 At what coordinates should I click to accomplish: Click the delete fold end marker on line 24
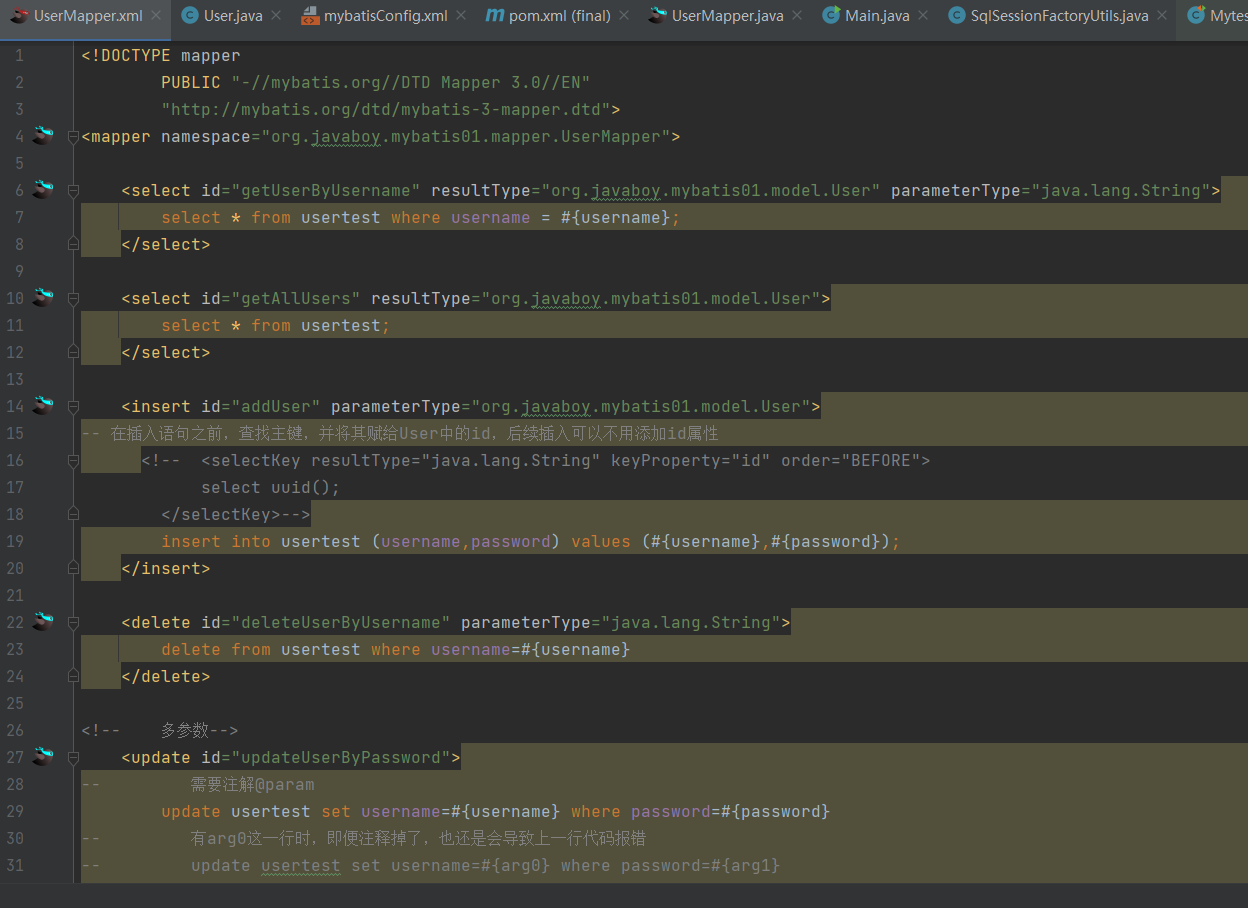(x=73, y=676)
